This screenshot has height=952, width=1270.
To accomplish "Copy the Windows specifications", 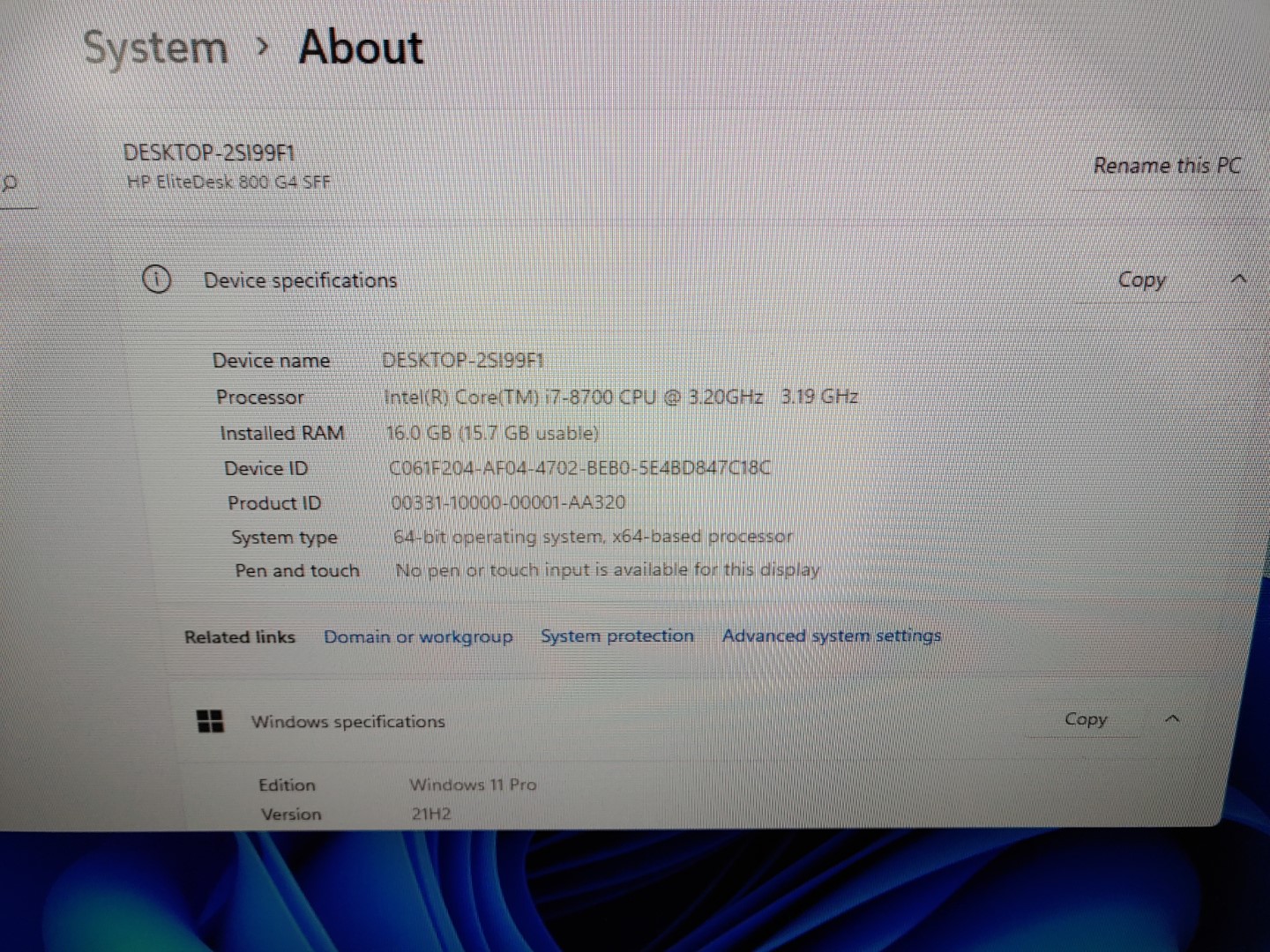I will coord(1085,719).
